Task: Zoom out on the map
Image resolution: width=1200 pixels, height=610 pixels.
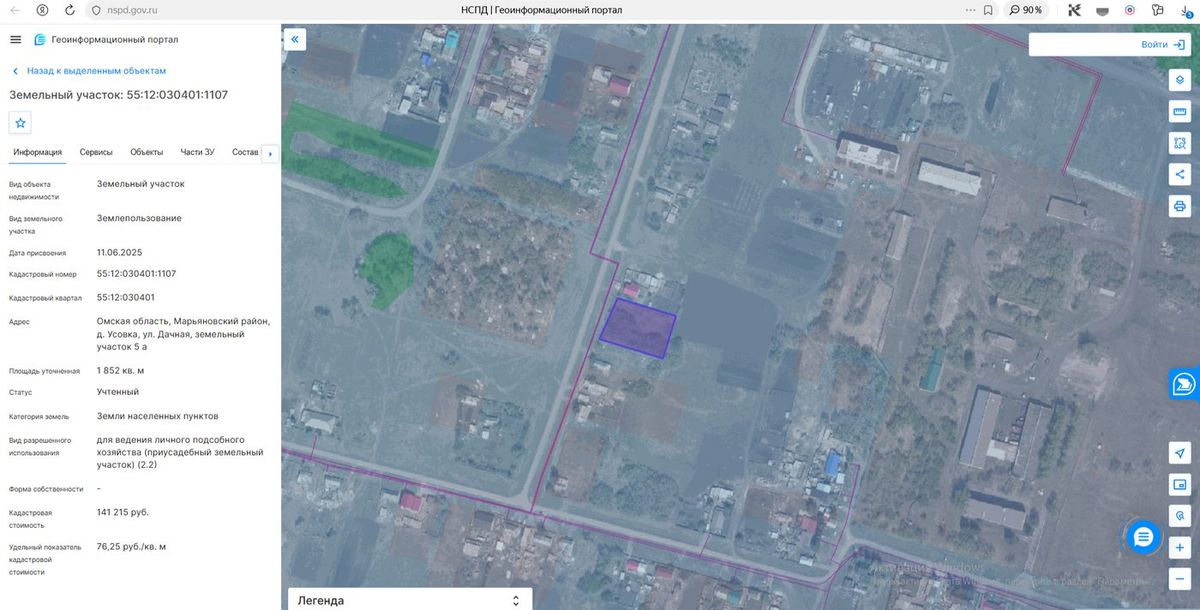Action: click(x=1179, y=579)
